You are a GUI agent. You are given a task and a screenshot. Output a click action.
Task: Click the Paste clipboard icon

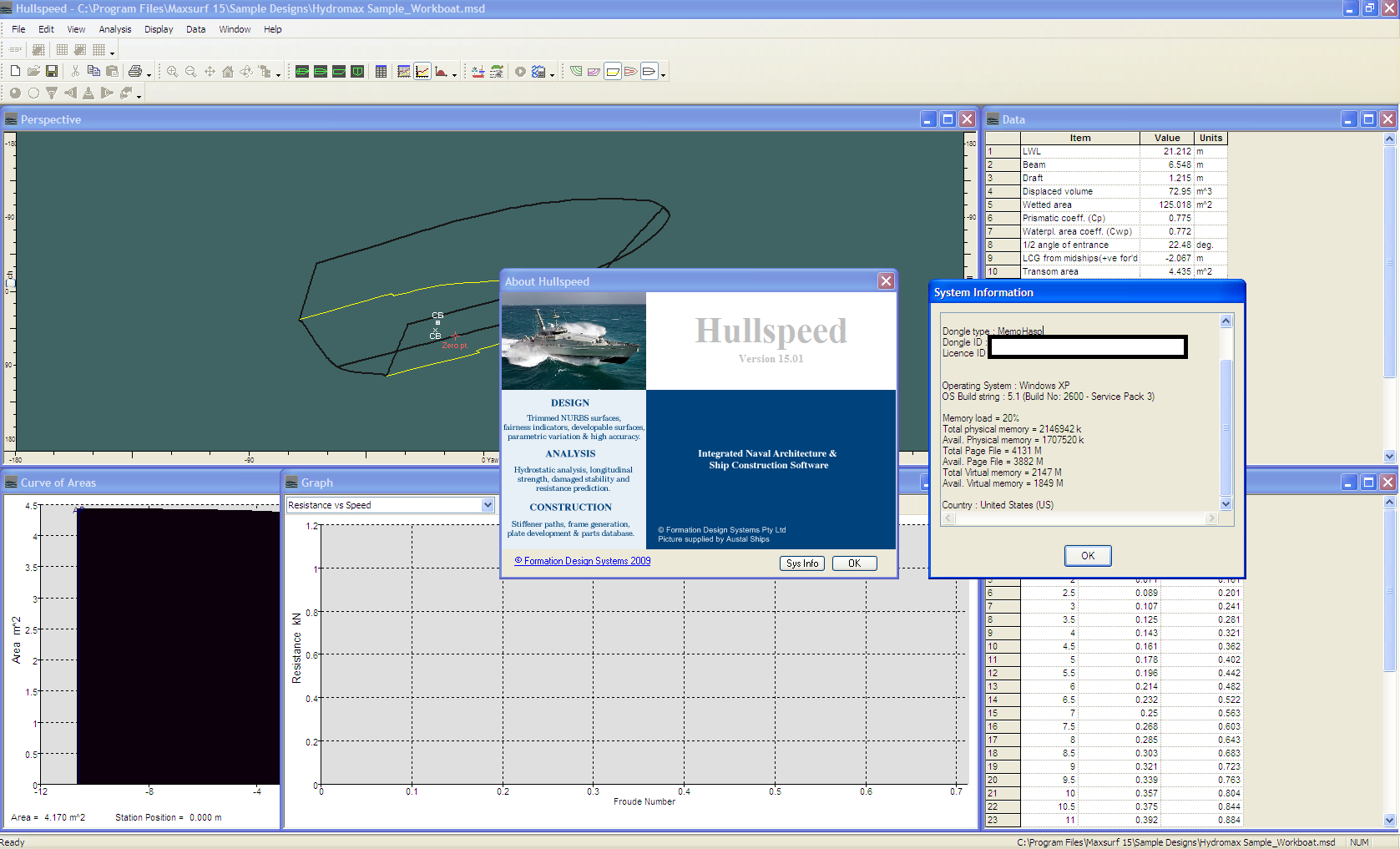tap(112, 72)
